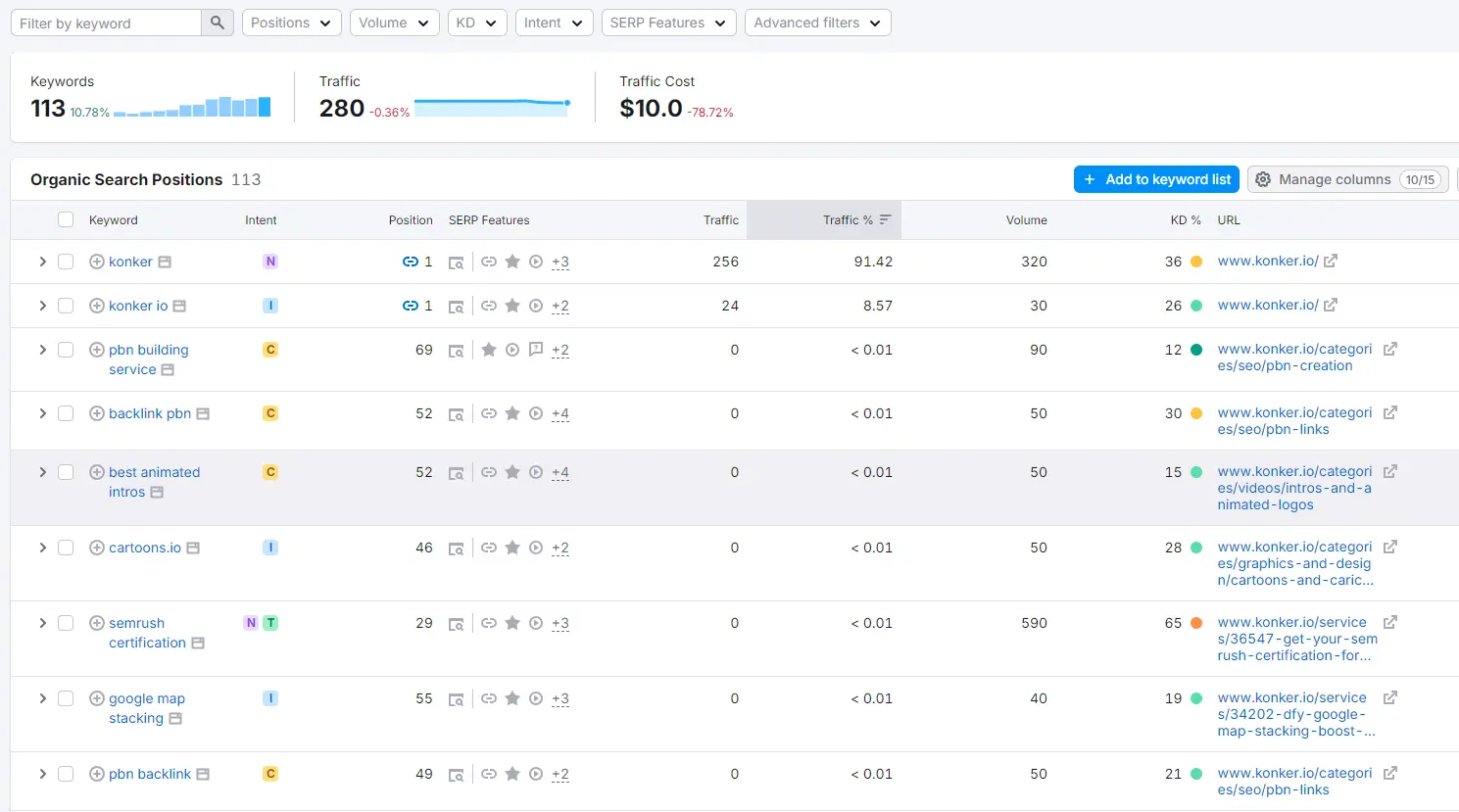Click link SERP feature icon in cartoons.io row
Viewport: 1459px width, 812px height.
pos(488,548)
